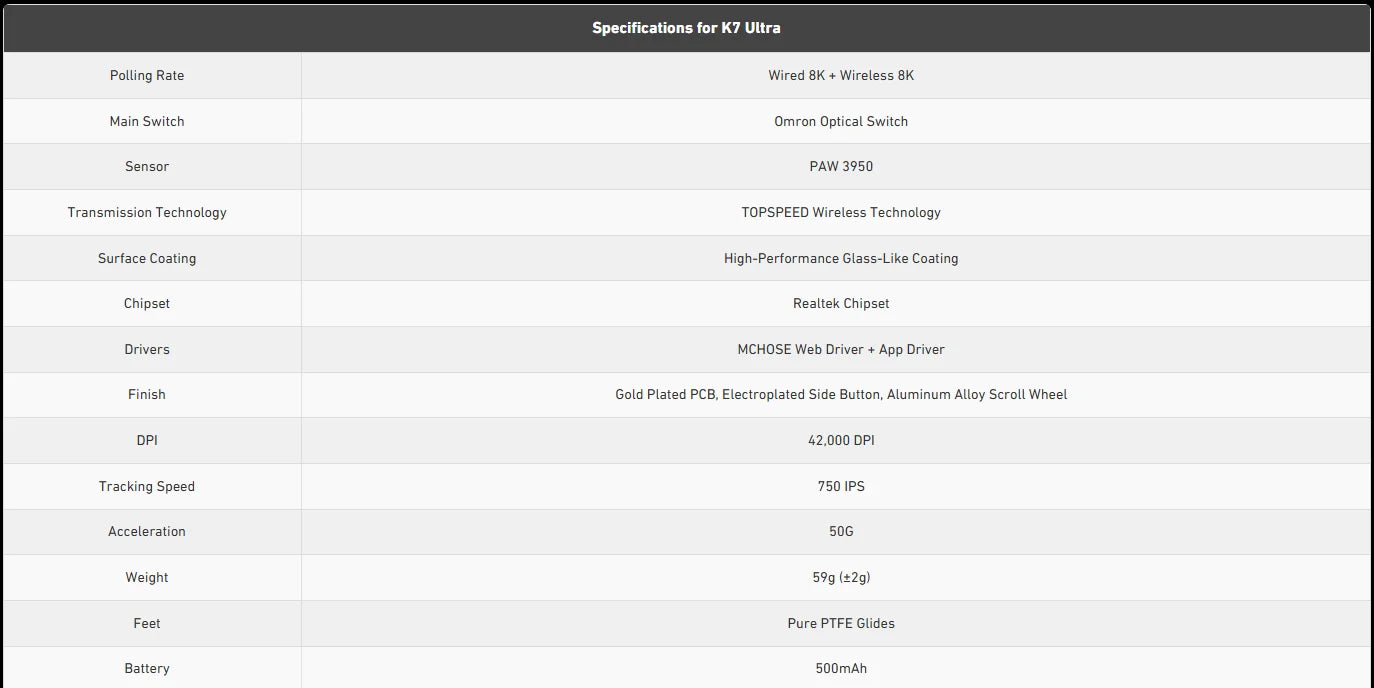Select the "50G" acceleration value

841,531
